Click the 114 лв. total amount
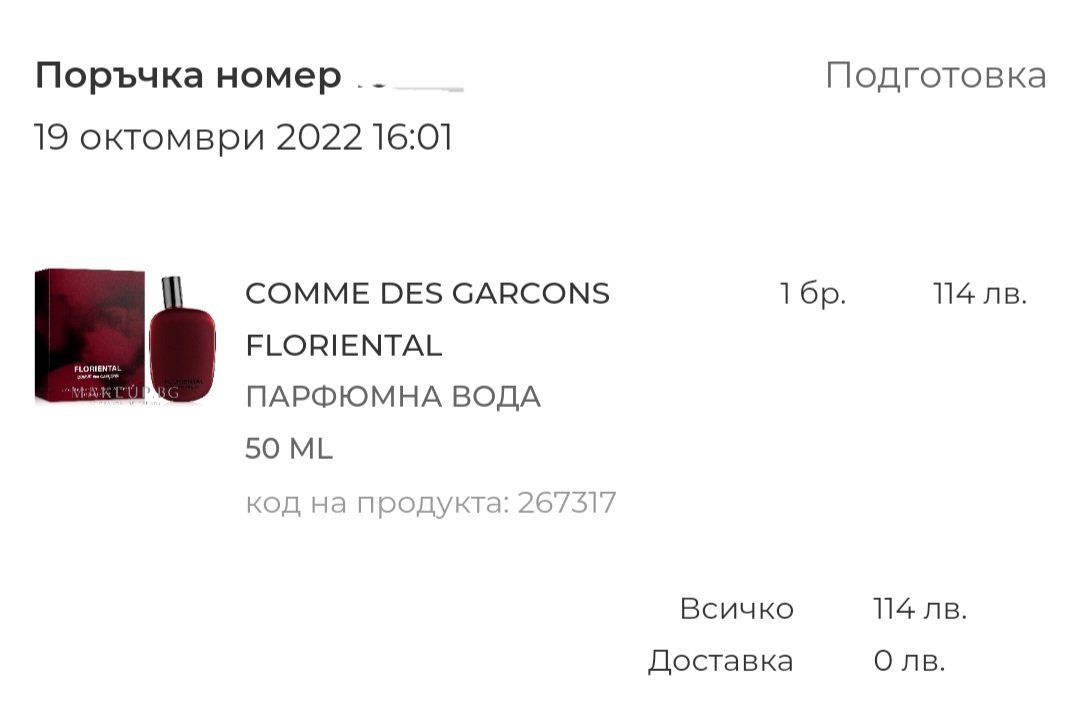 [919, 609]
